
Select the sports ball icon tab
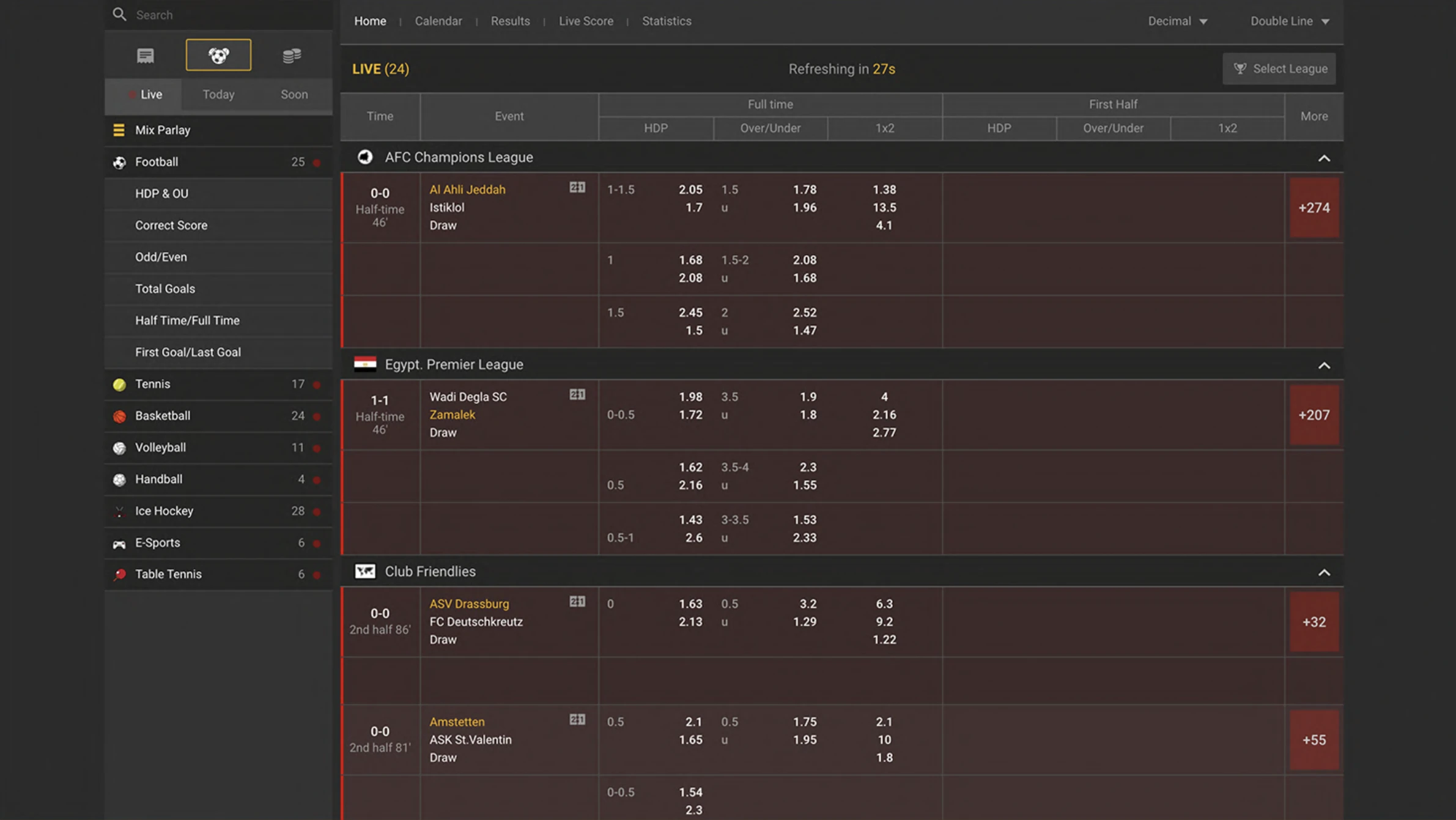tap(218, 55)
